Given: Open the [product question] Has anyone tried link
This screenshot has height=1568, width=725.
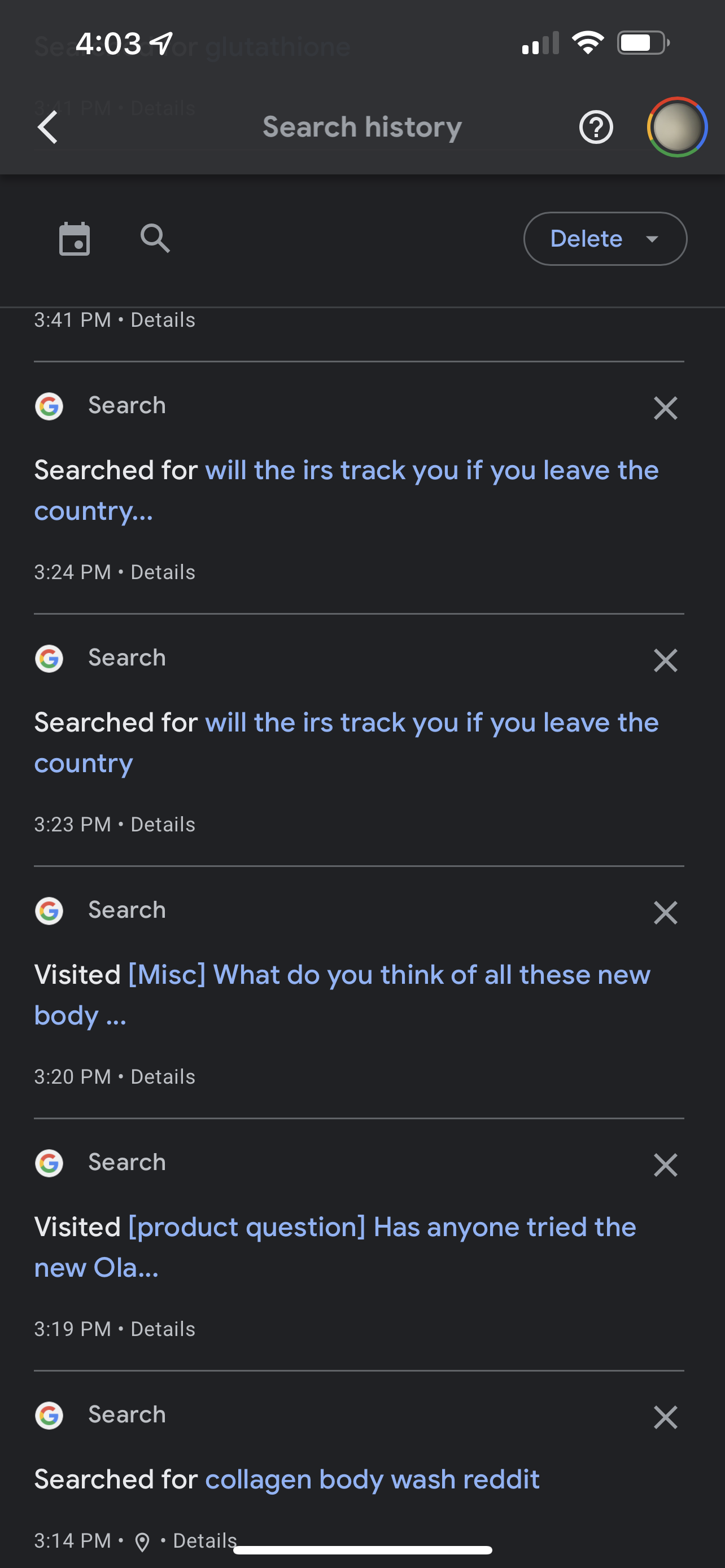Looking at the screenshot, I should [382, 1228].
